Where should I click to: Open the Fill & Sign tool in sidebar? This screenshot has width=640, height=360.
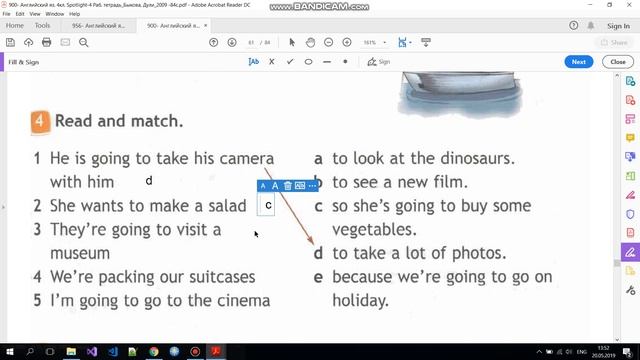(x=630, y=252)
